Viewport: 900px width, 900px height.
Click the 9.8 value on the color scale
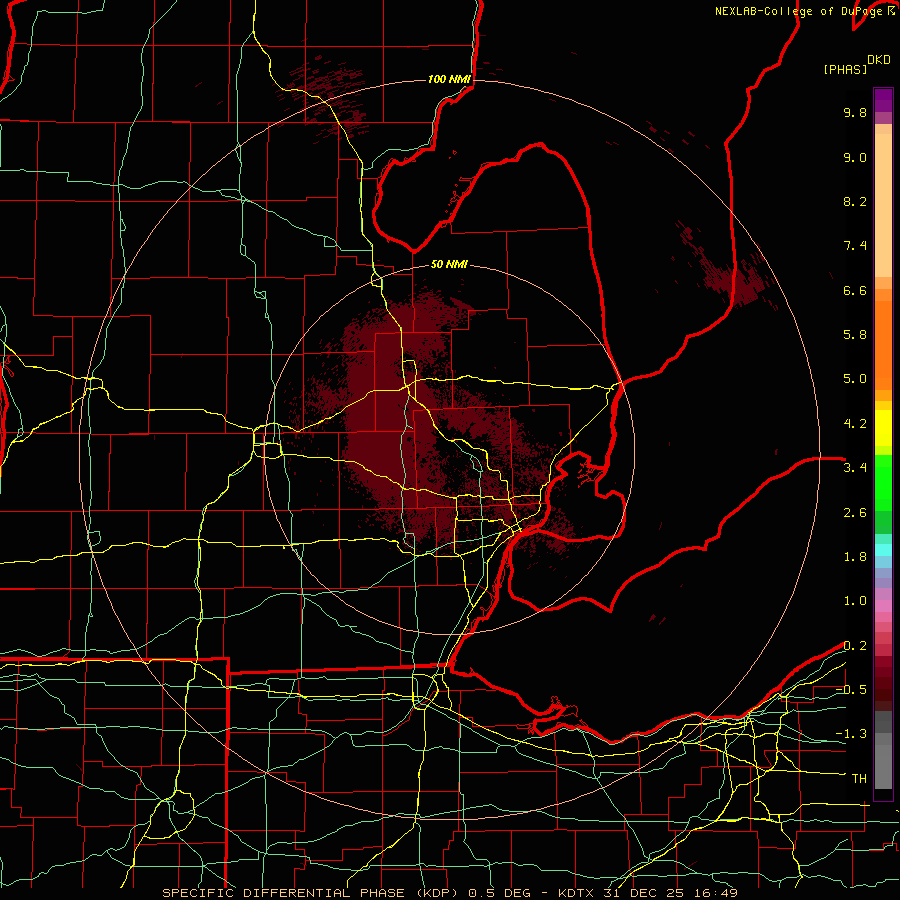(x=855, y=112)
